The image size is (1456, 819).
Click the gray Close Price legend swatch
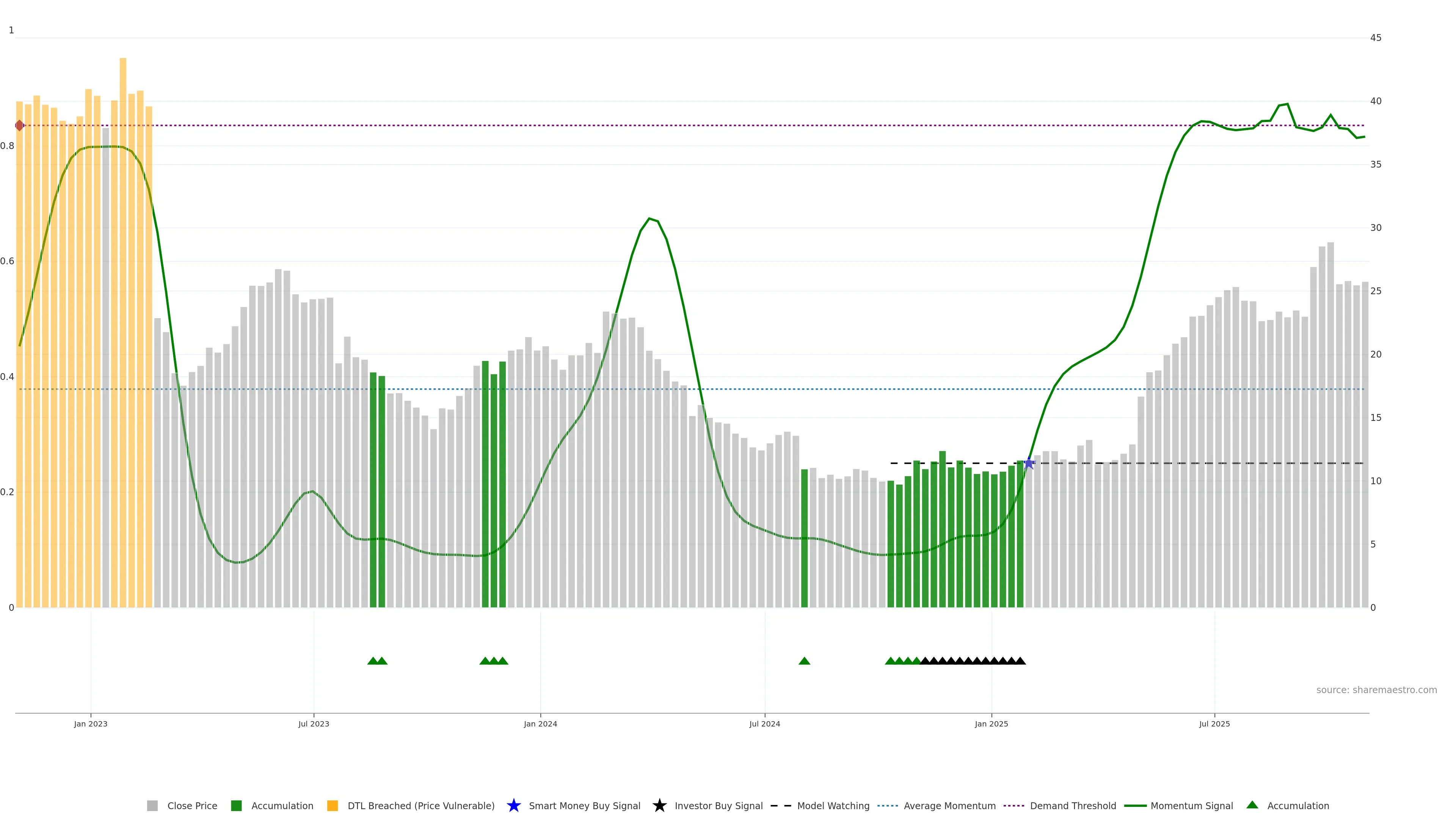(x=152, y=805)
